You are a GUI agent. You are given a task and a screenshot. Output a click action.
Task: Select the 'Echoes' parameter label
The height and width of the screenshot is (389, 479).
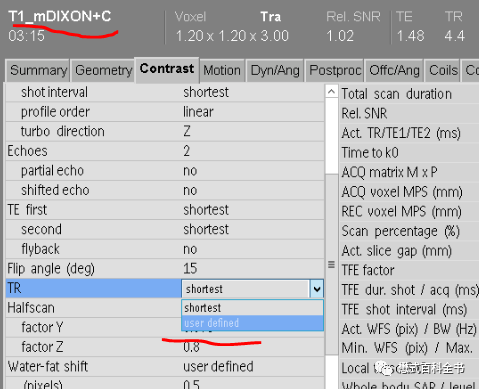[x=27, y=151]
